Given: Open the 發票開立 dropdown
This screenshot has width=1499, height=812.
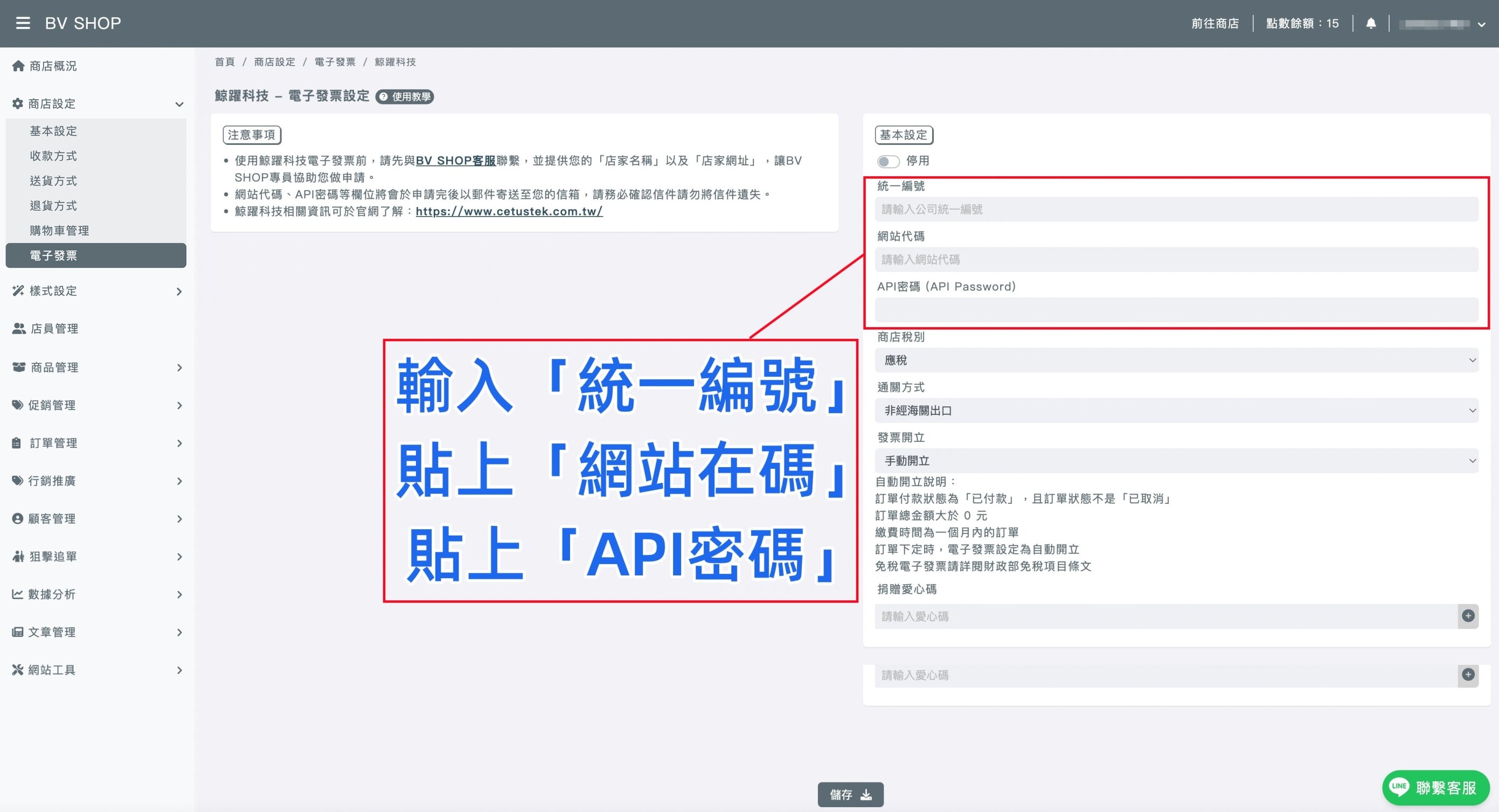Looking at the screenshot, I should pos(1177,461).
